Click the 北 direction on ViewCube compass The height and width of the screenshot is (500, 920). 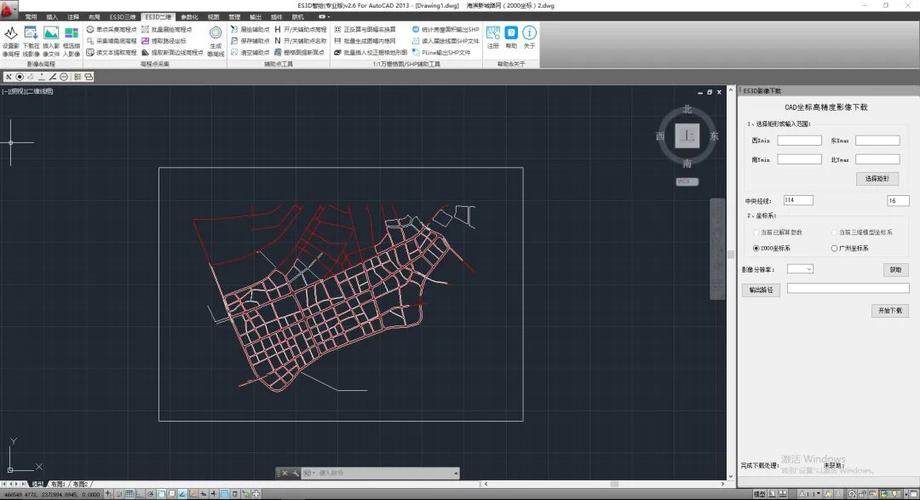pos(687,109)
